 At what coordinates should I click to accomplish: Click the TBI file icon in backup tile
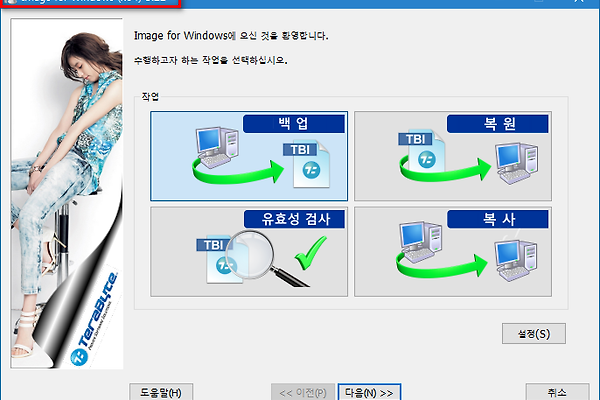pos(307,165)
